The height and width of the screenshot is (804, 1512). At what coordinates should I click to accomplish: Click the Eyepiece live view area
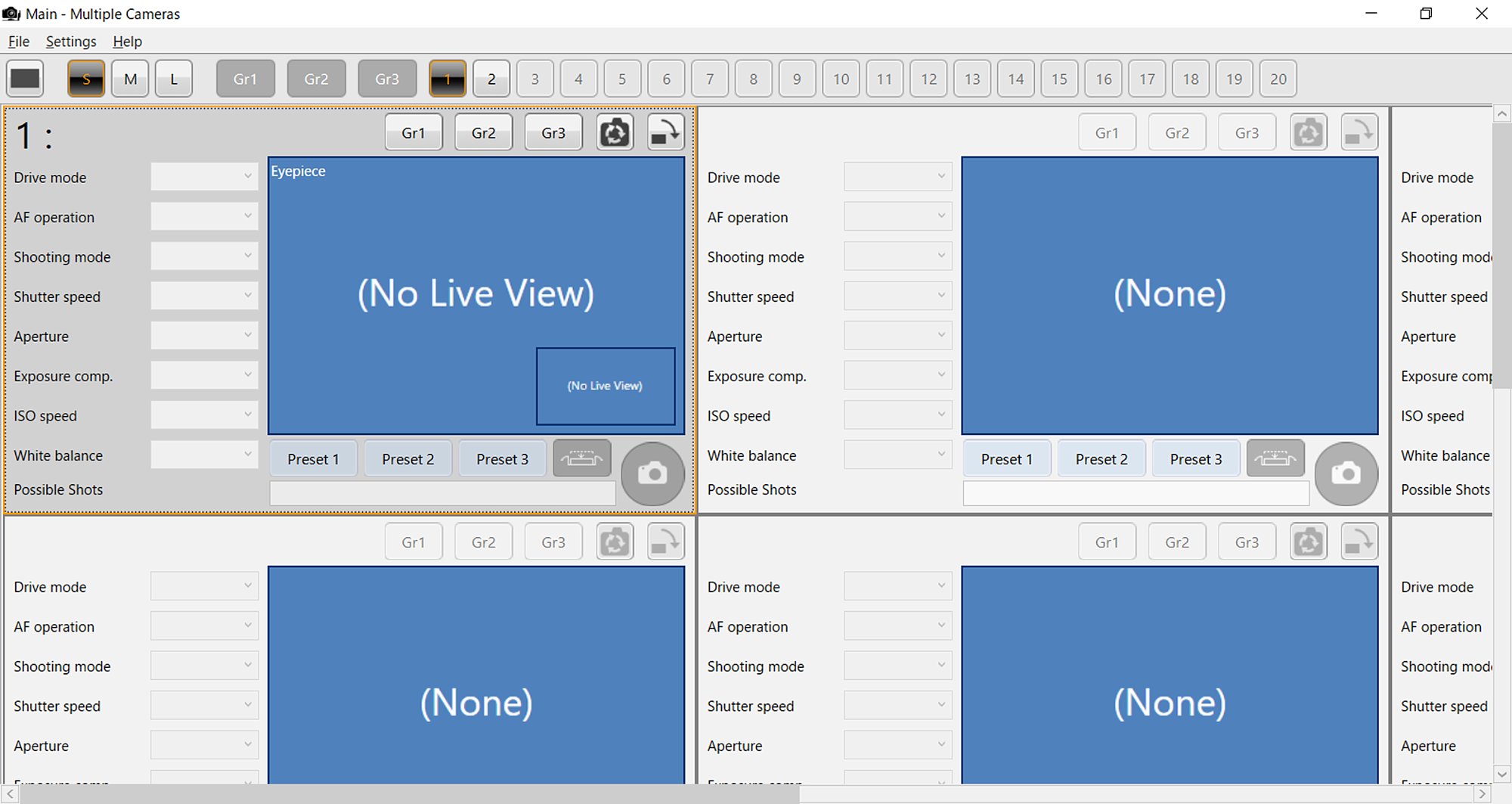tap(476, 296)
